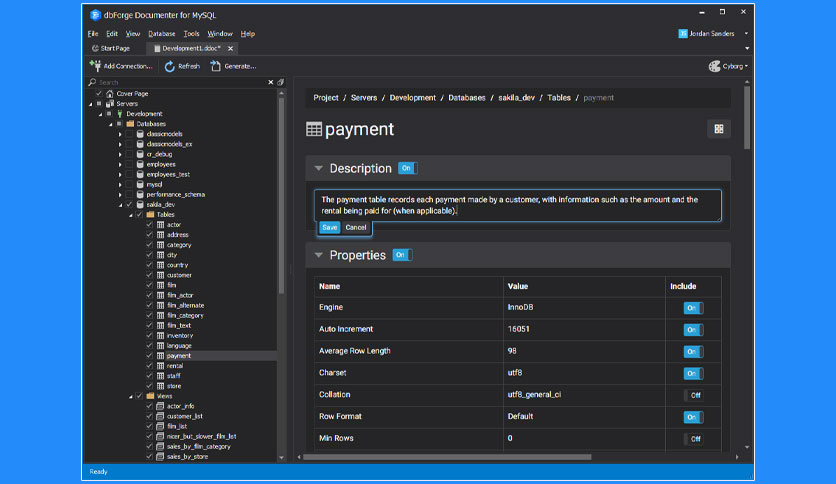This screenshot has height=484, width=836.
Task: Click the dbForge application logo icon
Action: (95, 15)
